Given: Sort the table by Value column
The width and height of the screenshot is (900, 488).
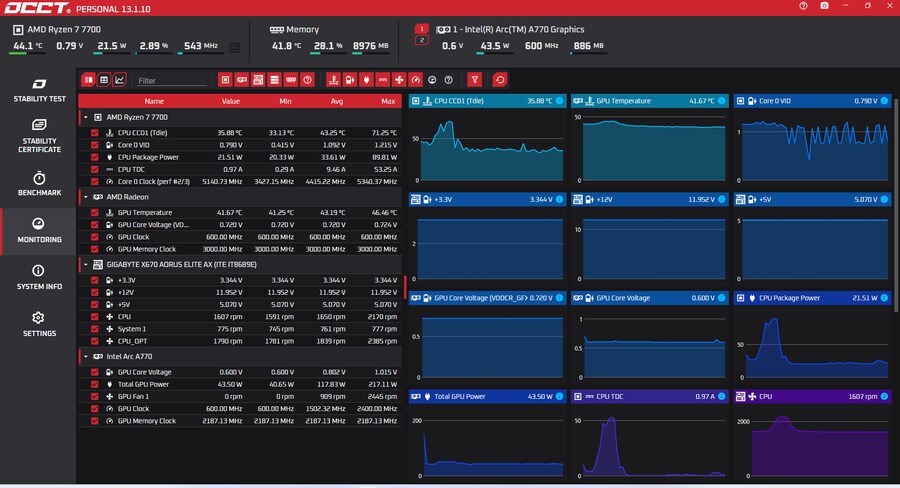Looking at the screenshot, I should click(230, 101).
